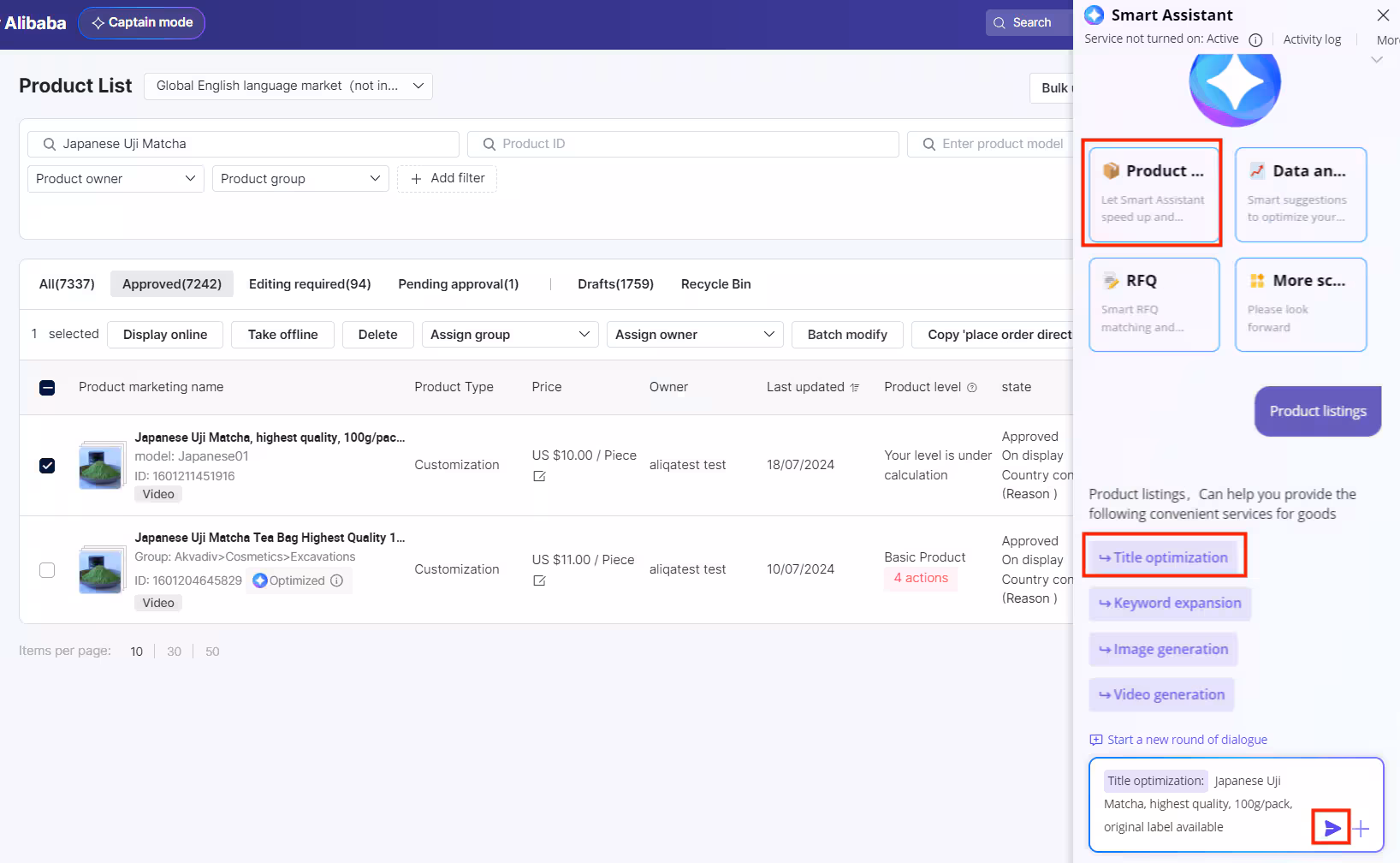This screenshot has width=1400, height=863.
Task: Toggle the select-all header checkbox
Action: [x=47, y=388]
